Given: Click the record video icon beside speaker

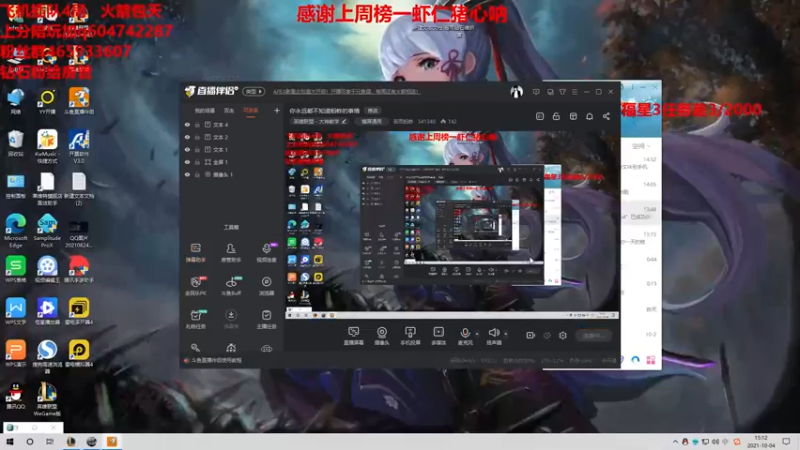Looking at the screenshot, I should tap(531, 335).
